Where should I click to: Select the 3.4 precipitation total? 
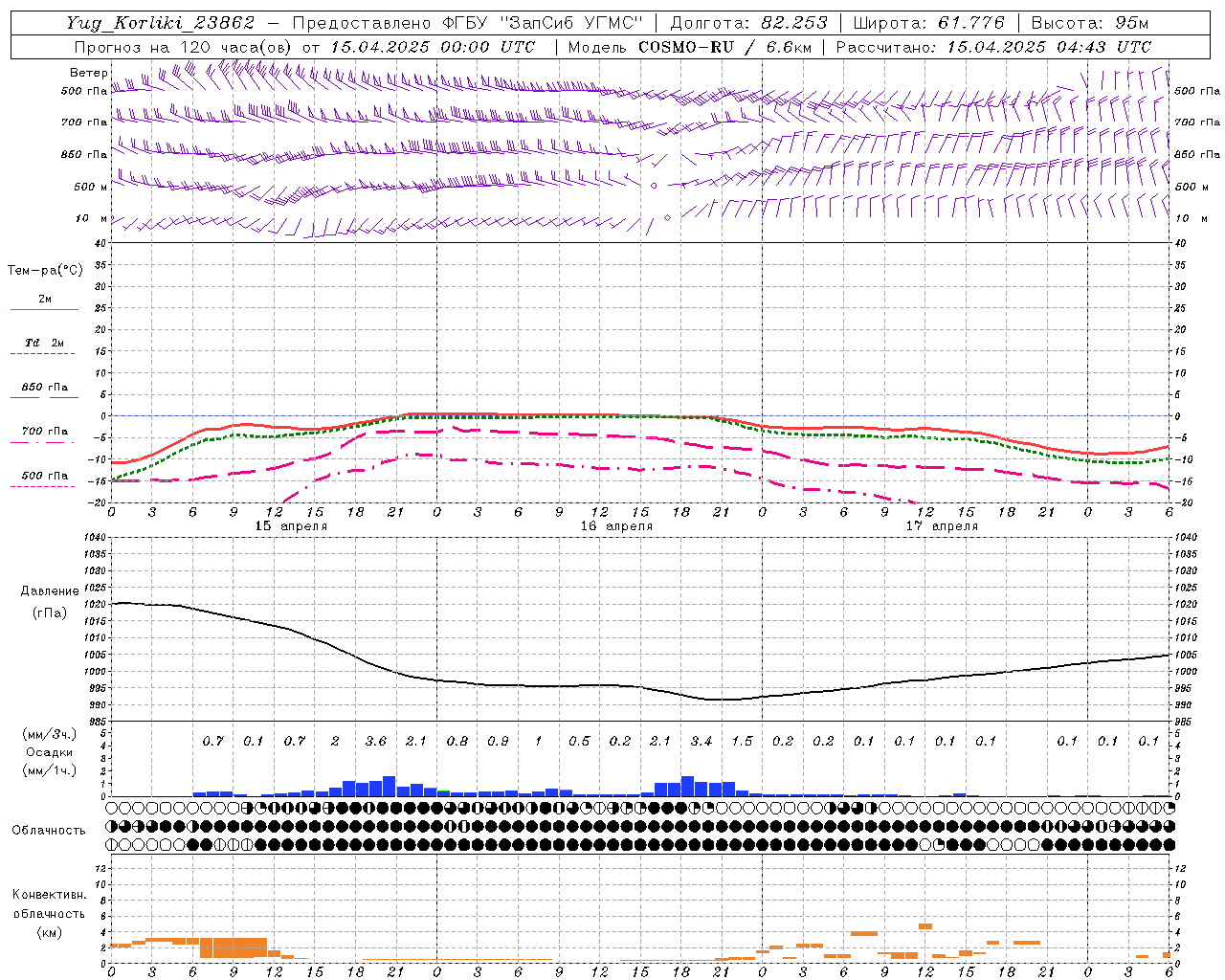[701, 742]
